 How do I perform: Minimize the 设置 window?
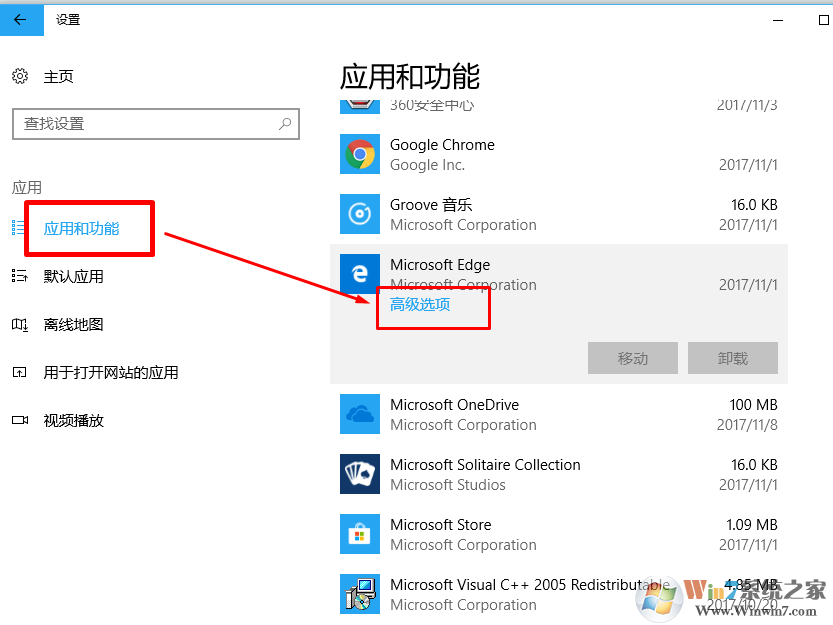tap(778, 20)
